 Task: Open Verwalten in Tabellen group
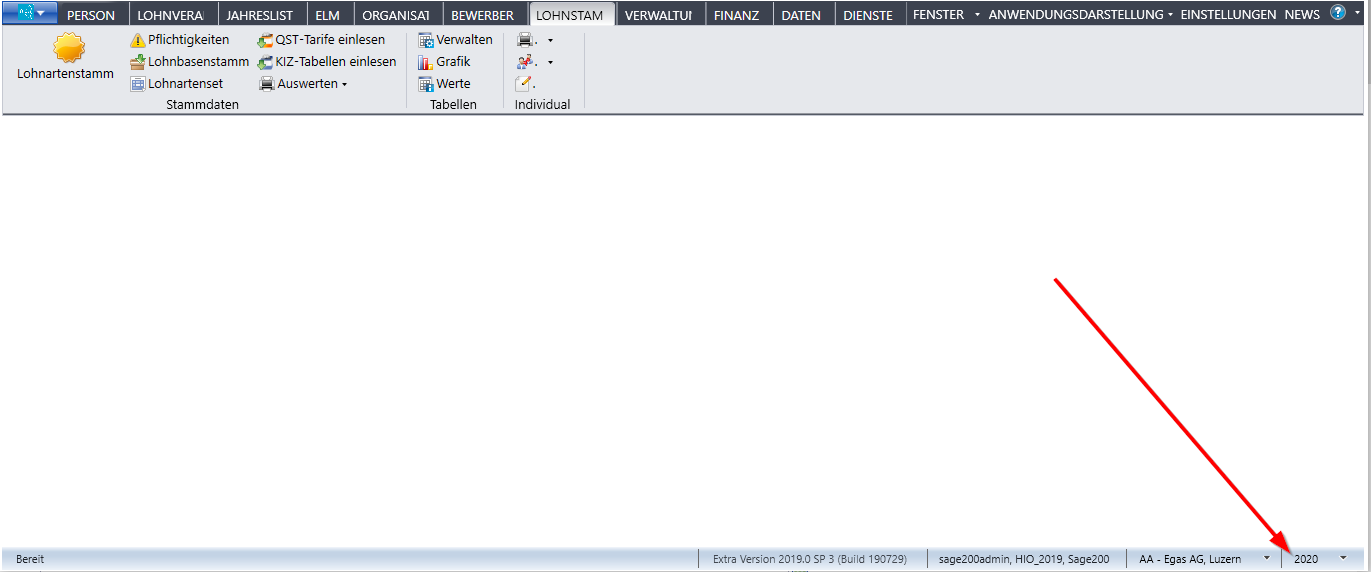point(455,40)
